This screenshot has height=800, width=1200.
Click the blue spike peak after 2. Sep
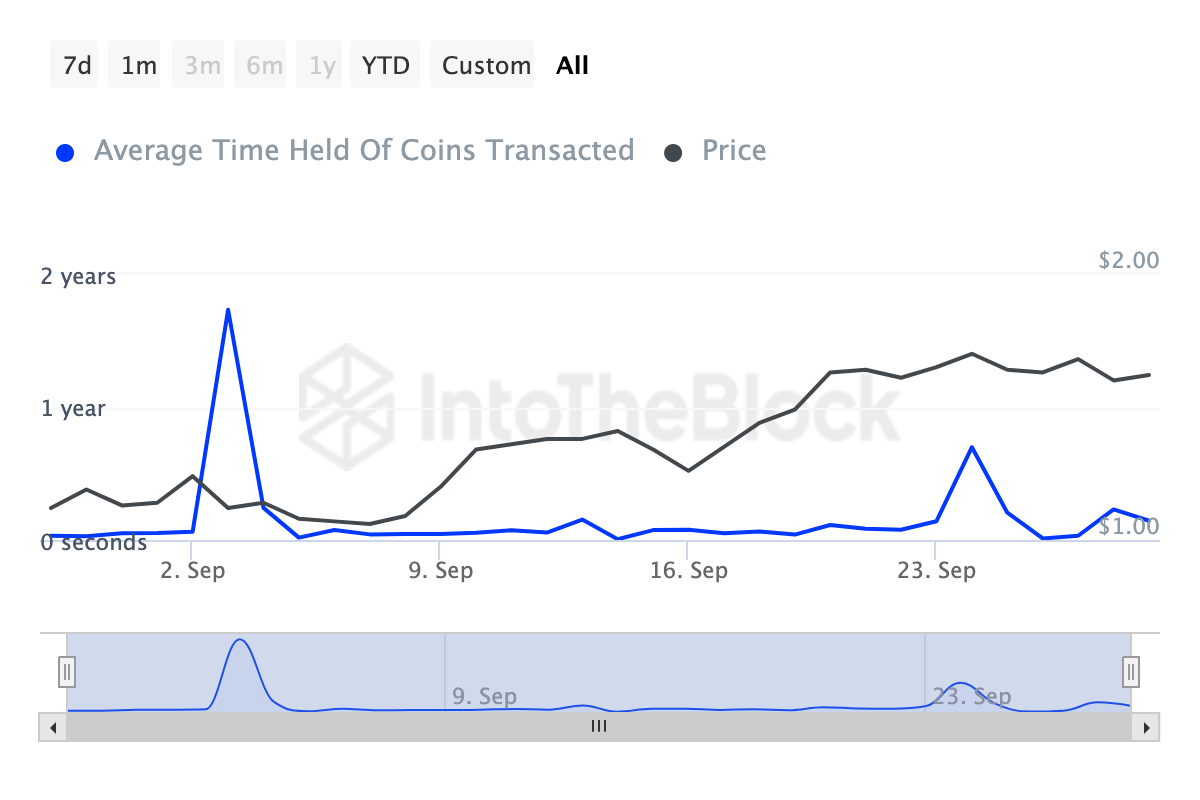[228, 310]
